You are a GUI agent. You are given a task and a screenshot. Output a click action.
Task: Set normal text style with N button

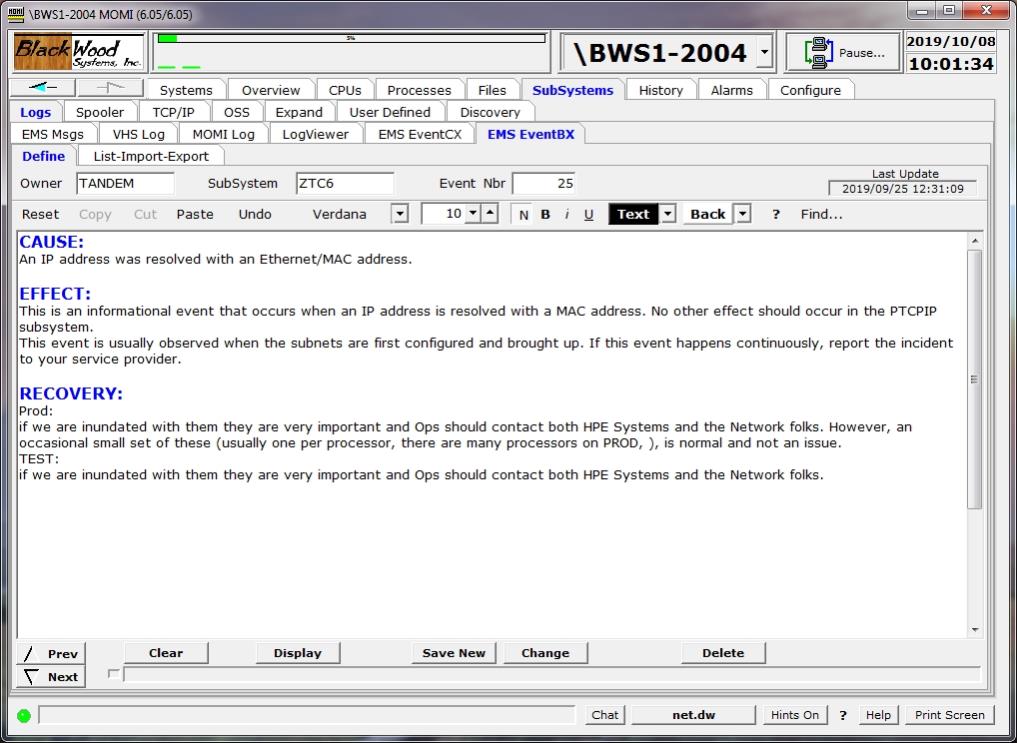tap(523, 214)
